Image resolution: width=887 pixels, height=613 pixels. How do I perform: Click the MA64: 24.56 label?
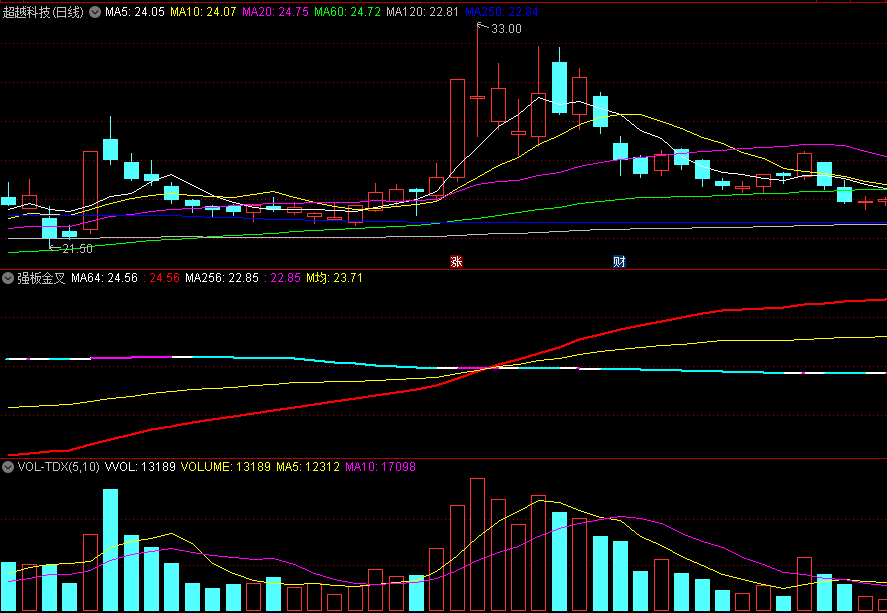(105, 278)
